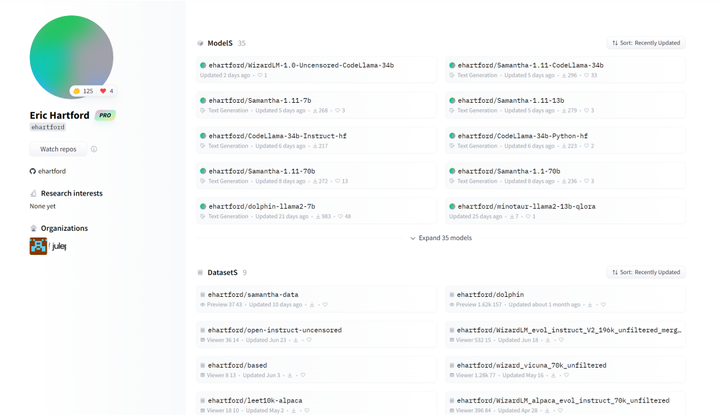This screenshot has width=720, height=415.
Task: Open ehartford/open-instruct-uncensored dataset
Action: tap(316, 335)
